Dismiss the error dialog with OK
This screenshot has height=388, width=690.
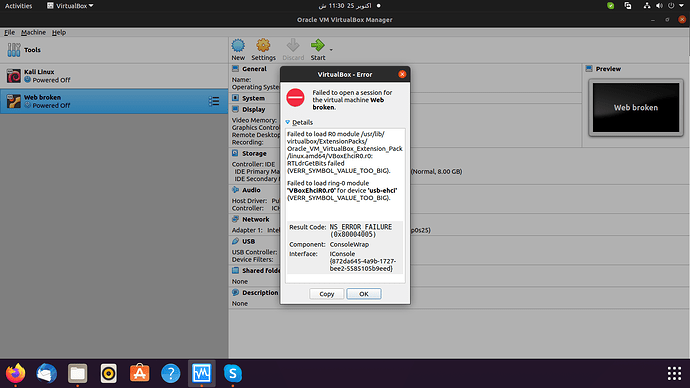364,294
